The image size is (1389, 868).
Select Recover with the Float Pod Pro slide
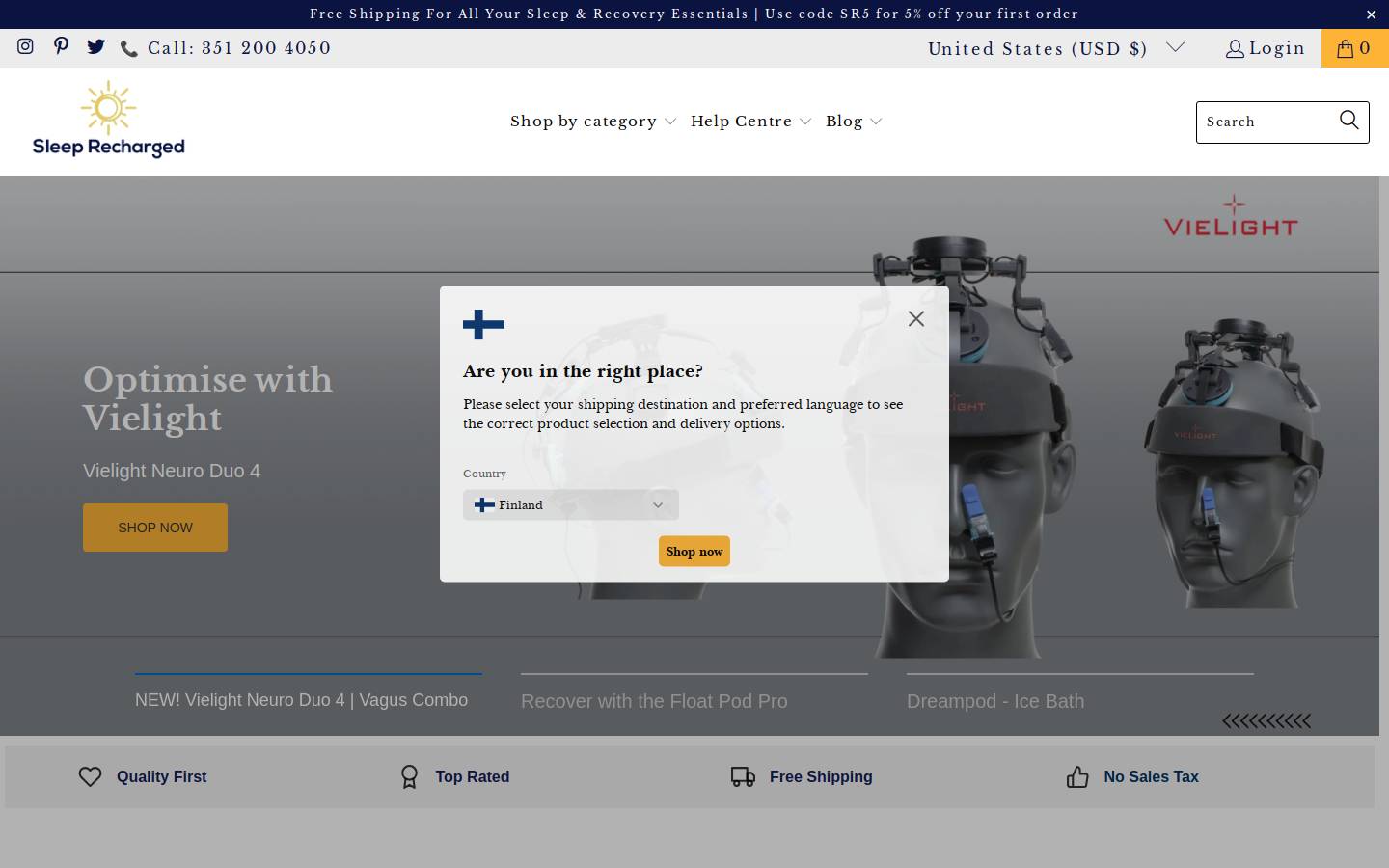(694, 694)
